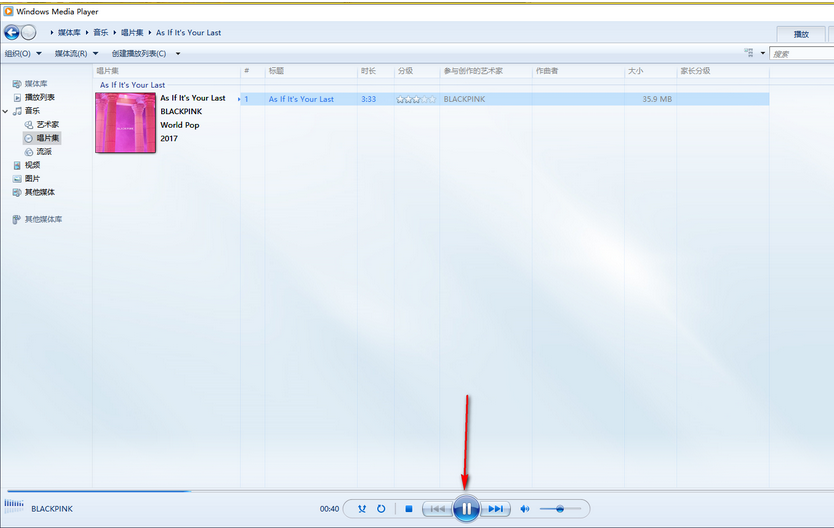Sort by the 大小 column header
The image size is (834, 528).
tap(650, 71)
